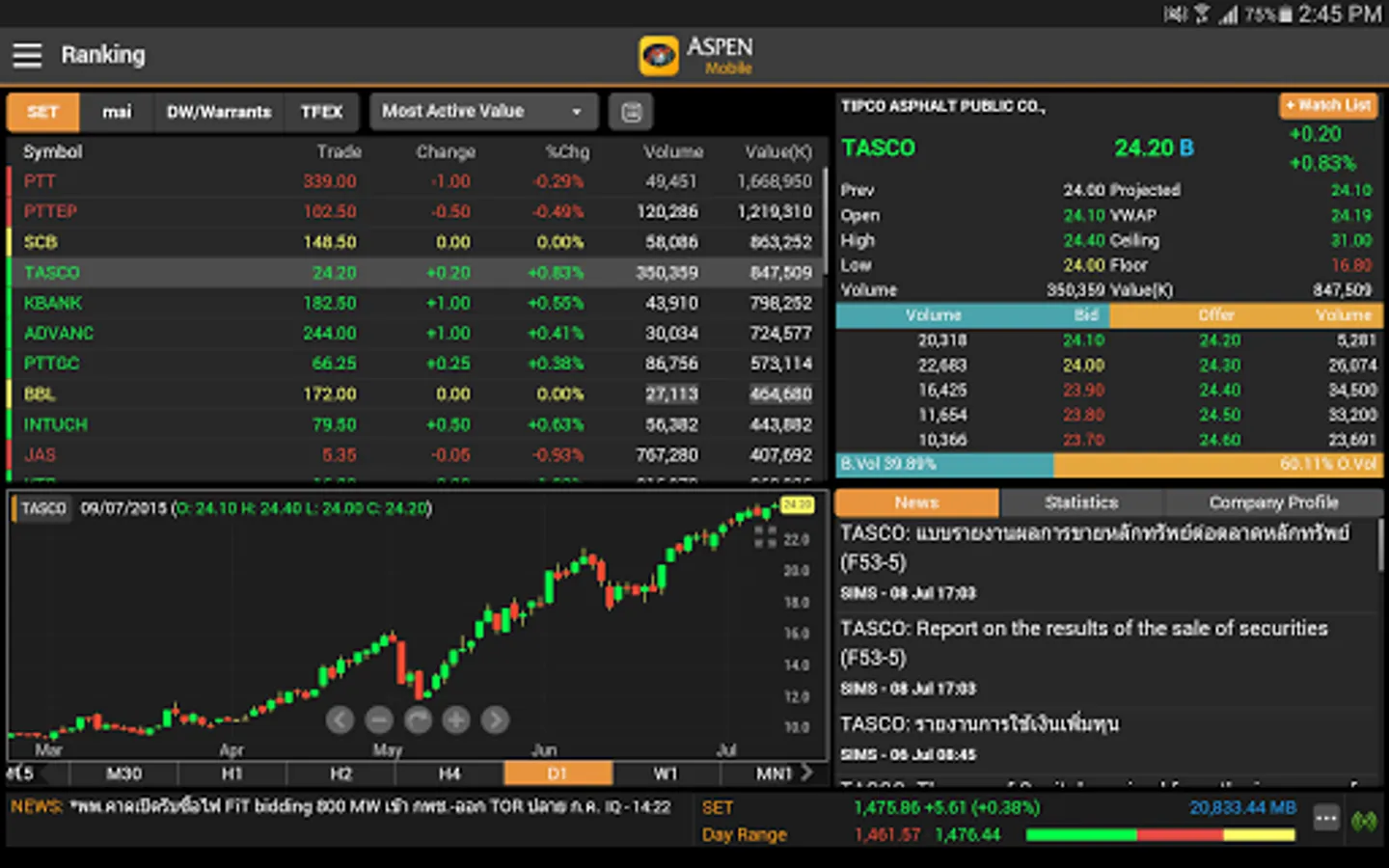Switch to the SET market tab
The image size is (1389, 868).
point(42,112)
